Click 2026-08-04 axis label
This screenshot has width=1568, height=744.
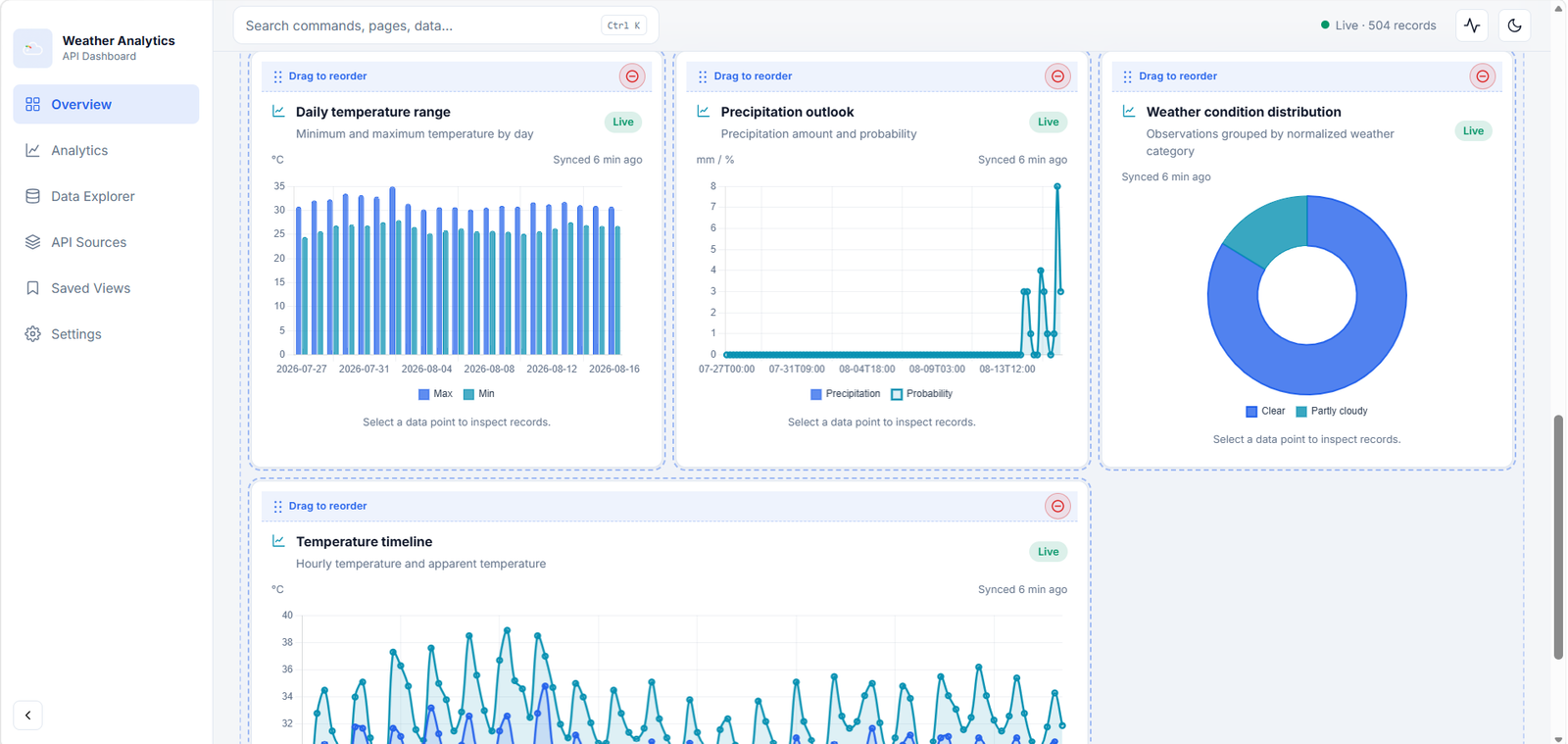tap(426, 370)
